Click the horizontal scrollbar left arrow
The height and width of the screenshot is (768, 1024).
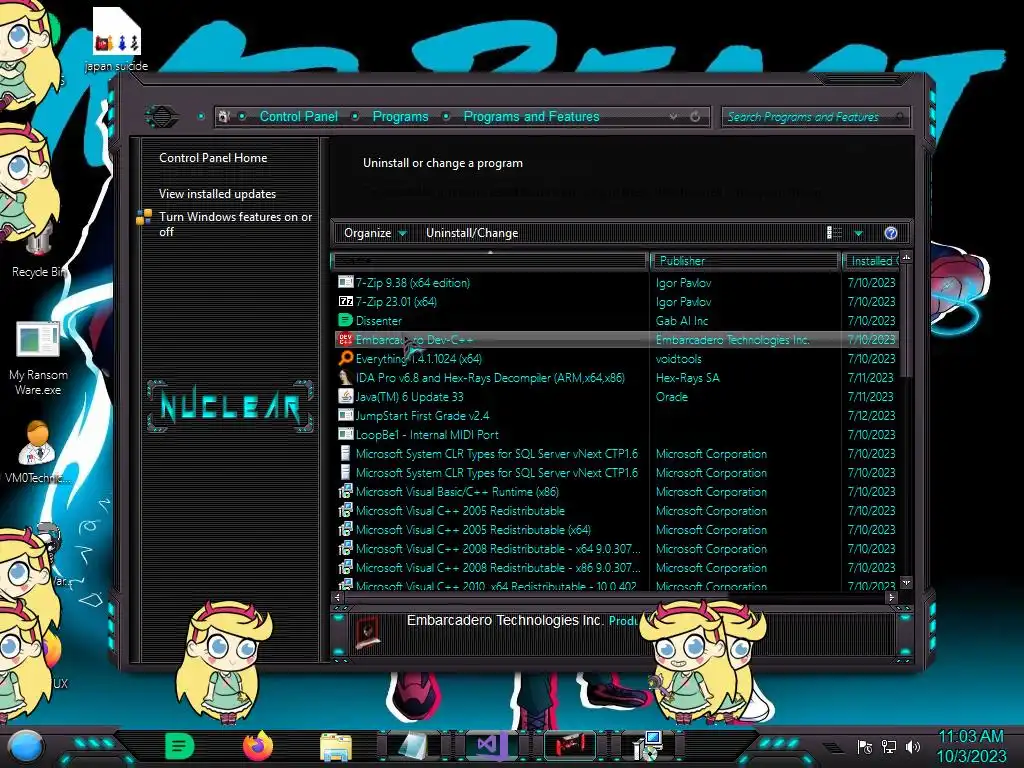tap(338, 597)
